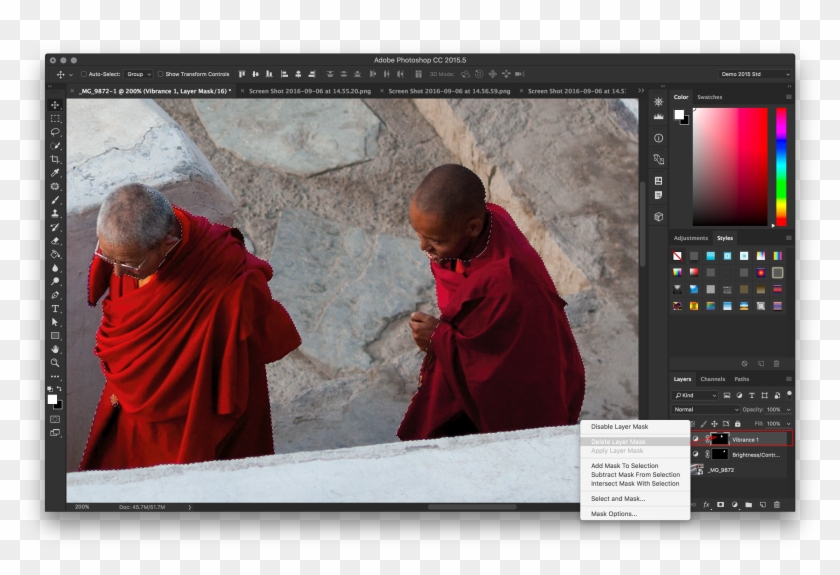
Task: Open the tool preset picker arrow
Action: click(70, 74)
